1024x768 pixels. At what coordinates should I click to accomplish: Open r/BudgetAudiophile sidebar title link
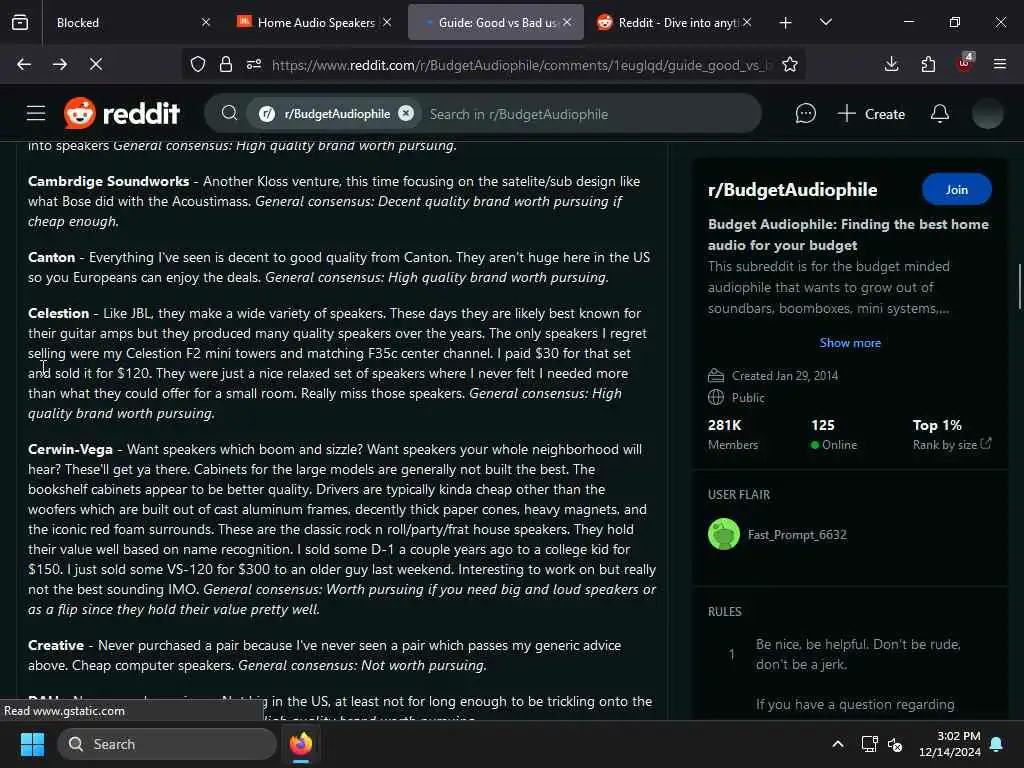pyautogui.click(x=792, y=190)
